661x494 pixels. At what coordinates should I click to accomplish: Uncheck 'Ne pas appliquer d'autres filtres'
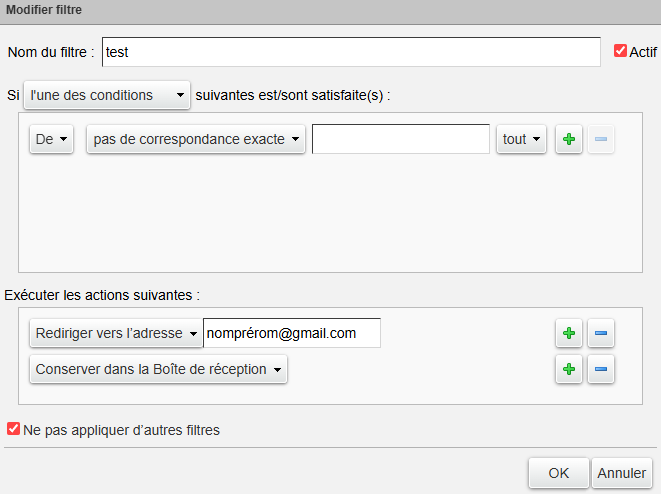click(13, 430)
